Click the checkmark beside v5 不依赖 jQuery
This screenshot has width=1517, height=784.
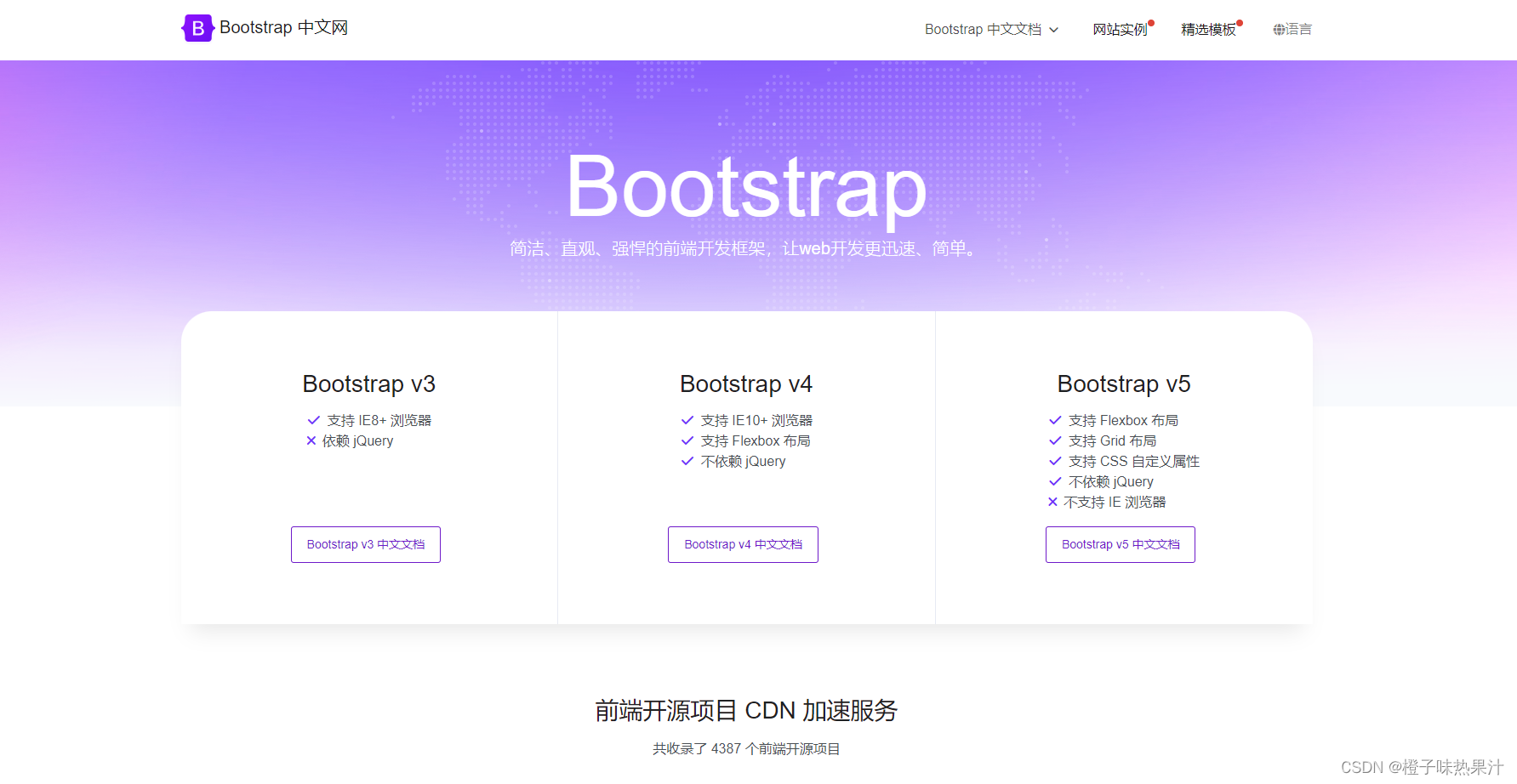tap(1055, 481)
